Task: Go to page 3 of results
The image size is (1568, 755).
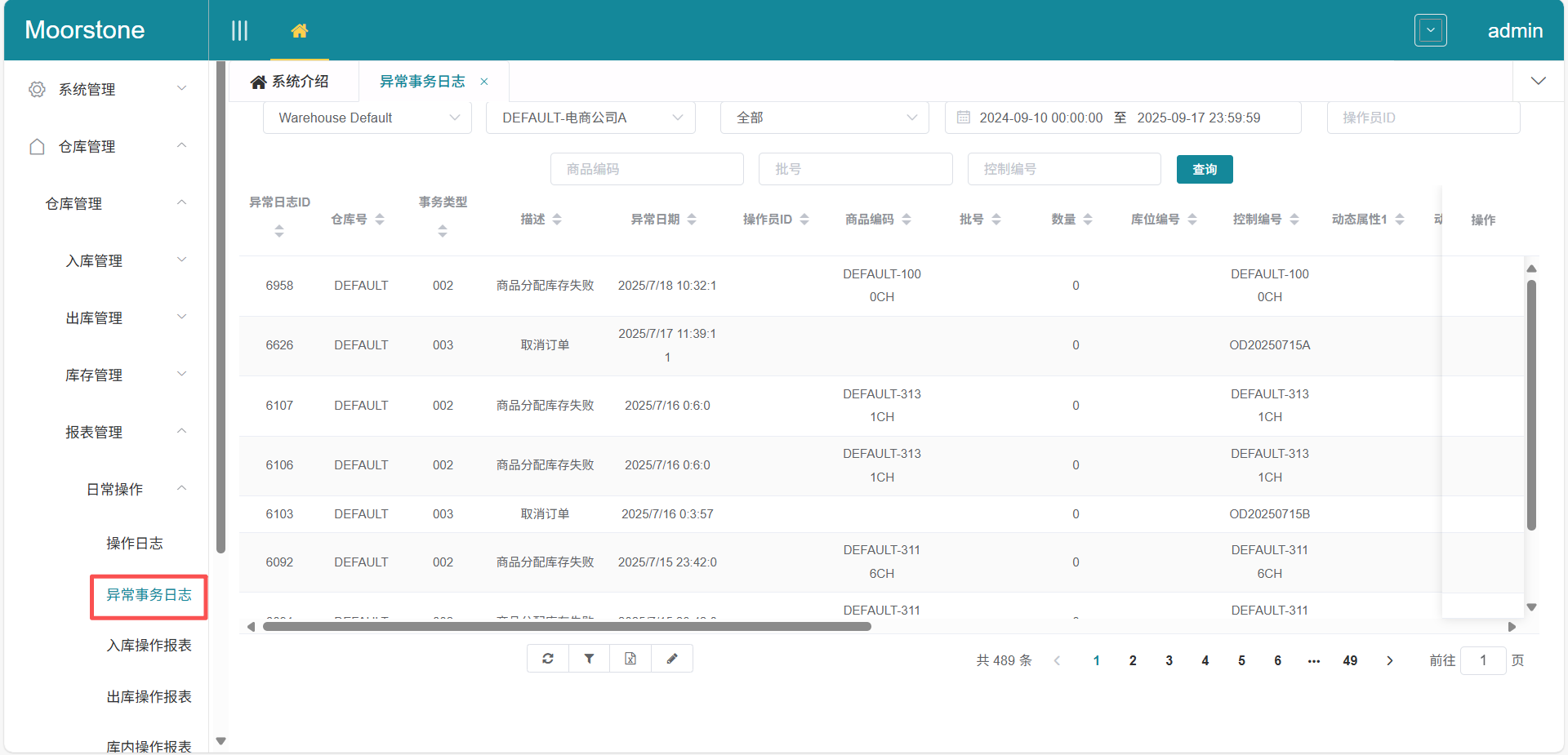Action: tap(1169, 660)
